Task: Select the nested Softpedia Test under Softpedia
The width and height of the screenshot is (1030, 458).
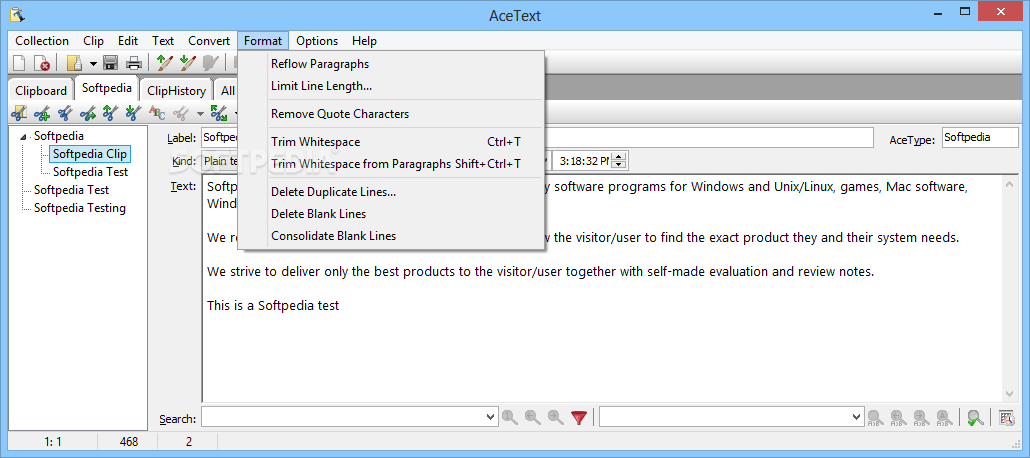Action: pyautogui.click(x=90, y=172)
